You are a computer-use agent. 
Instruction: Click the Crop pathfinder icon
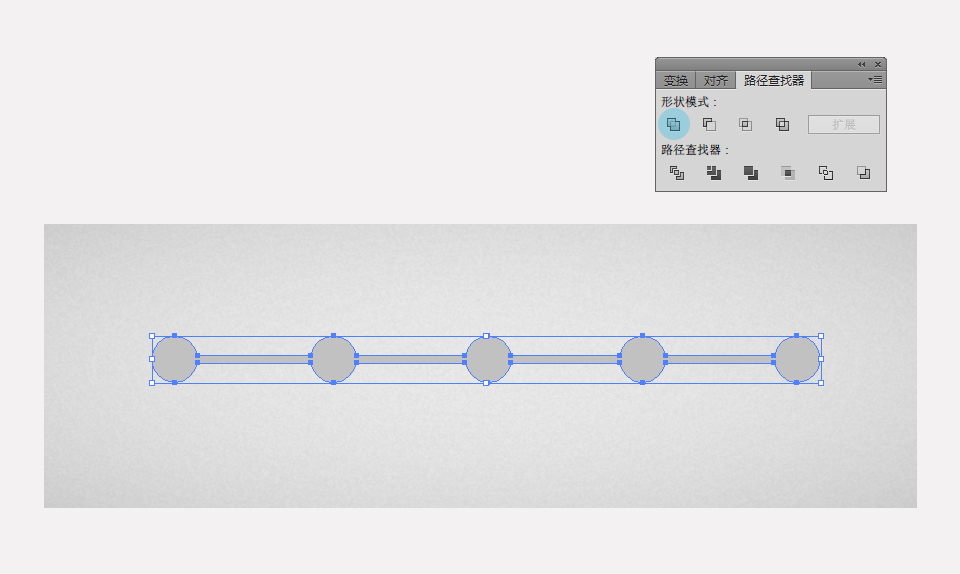click(788, 173)
